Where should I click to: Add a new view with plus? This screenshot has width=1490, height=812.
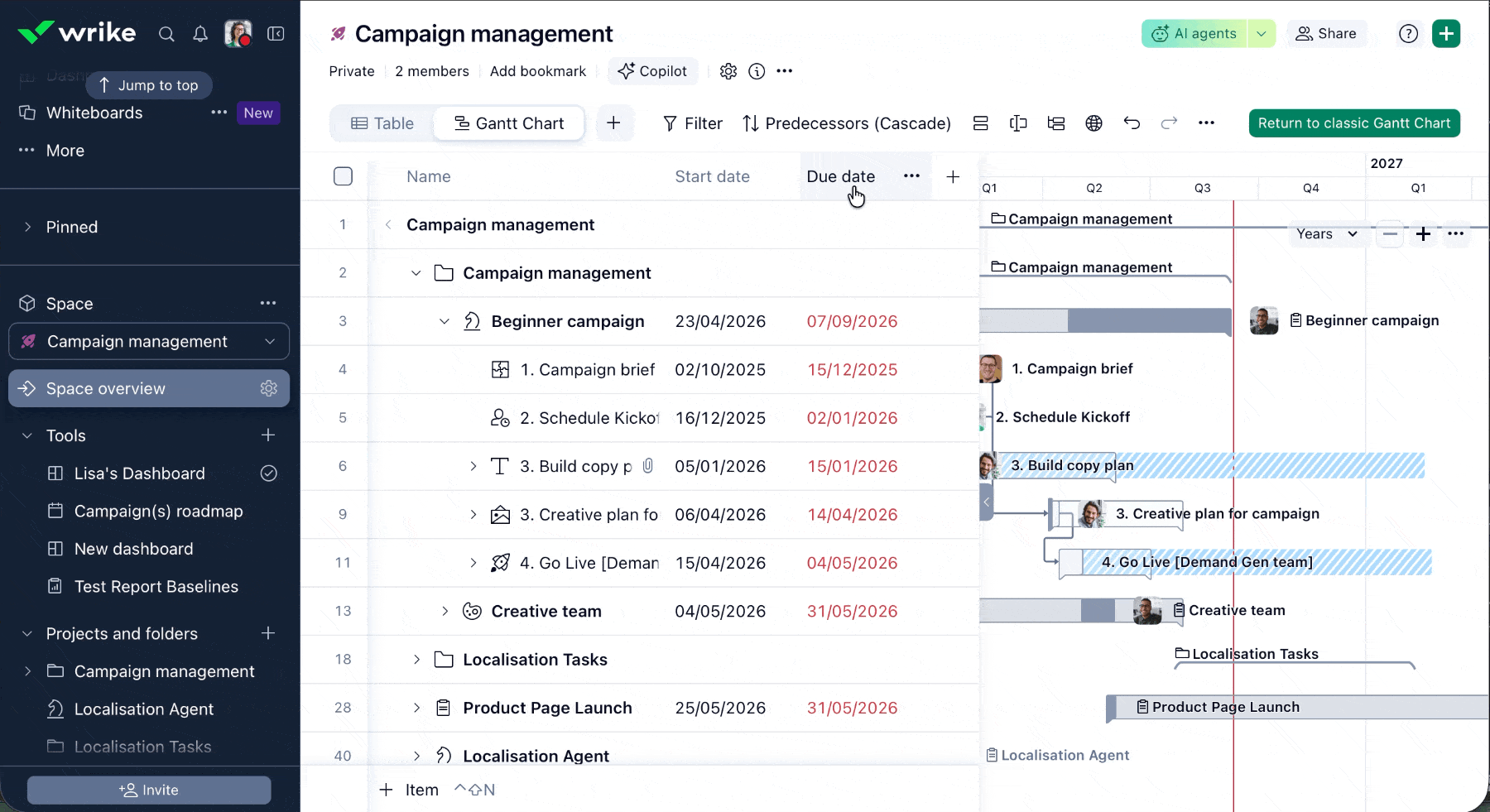[613, 123]
